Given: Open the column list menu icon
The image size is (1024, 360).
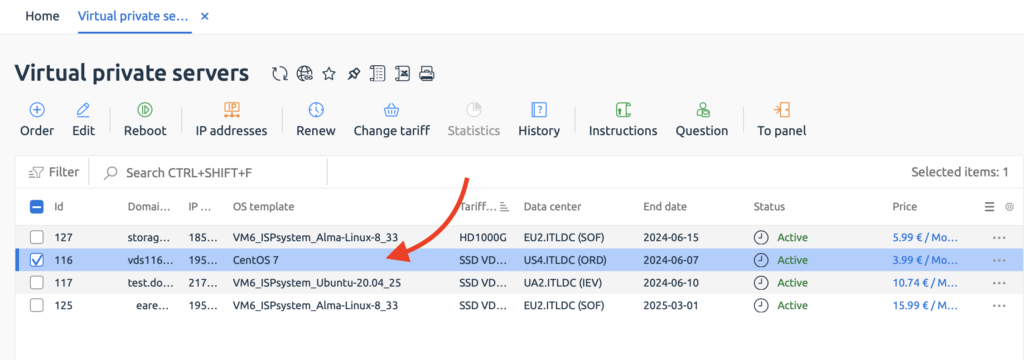Looking at the screenshot, I should tap(989, 206).
